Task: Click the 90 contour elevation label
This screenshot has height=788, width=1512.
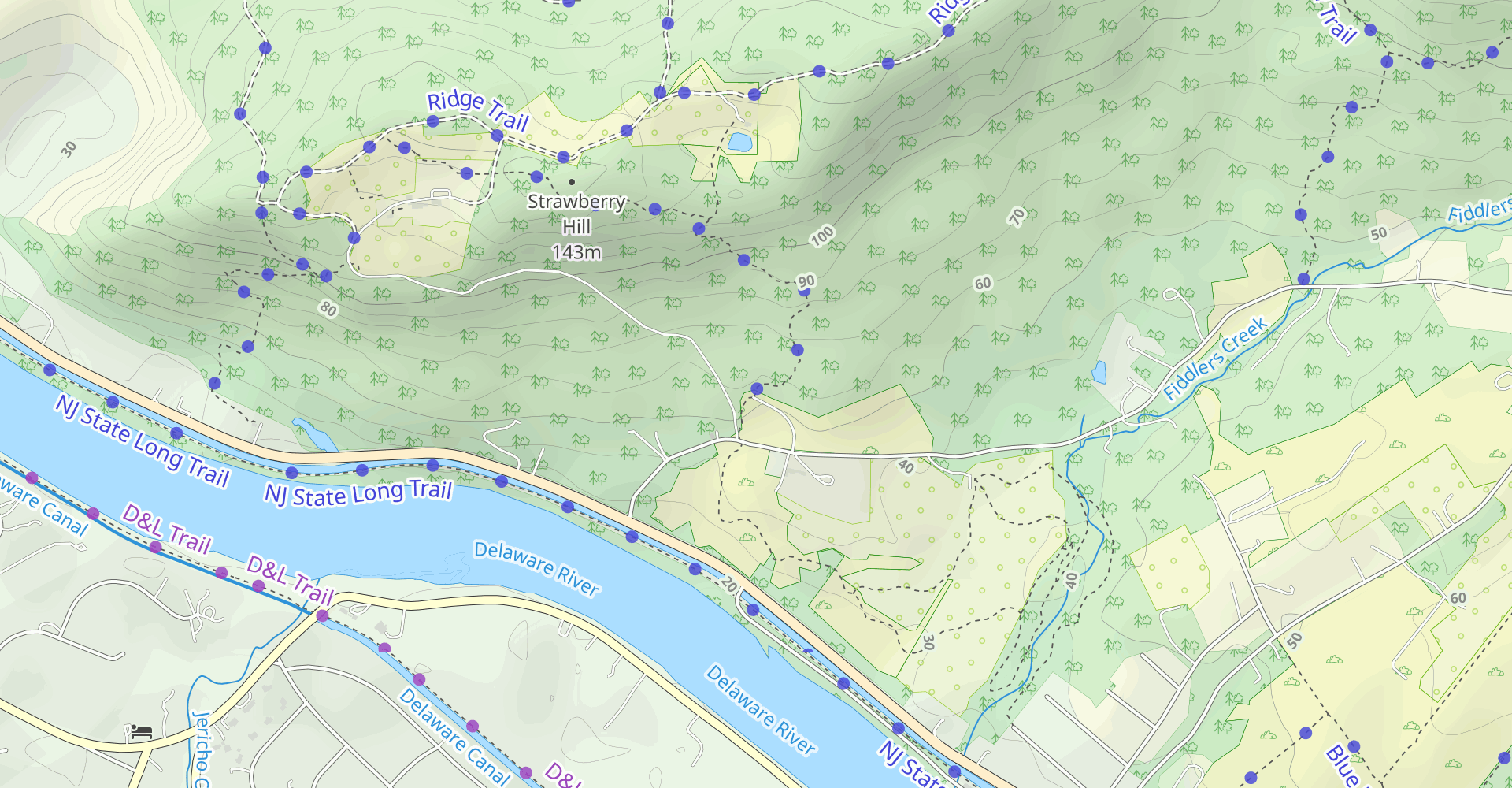Action: (x=806, y=281)
